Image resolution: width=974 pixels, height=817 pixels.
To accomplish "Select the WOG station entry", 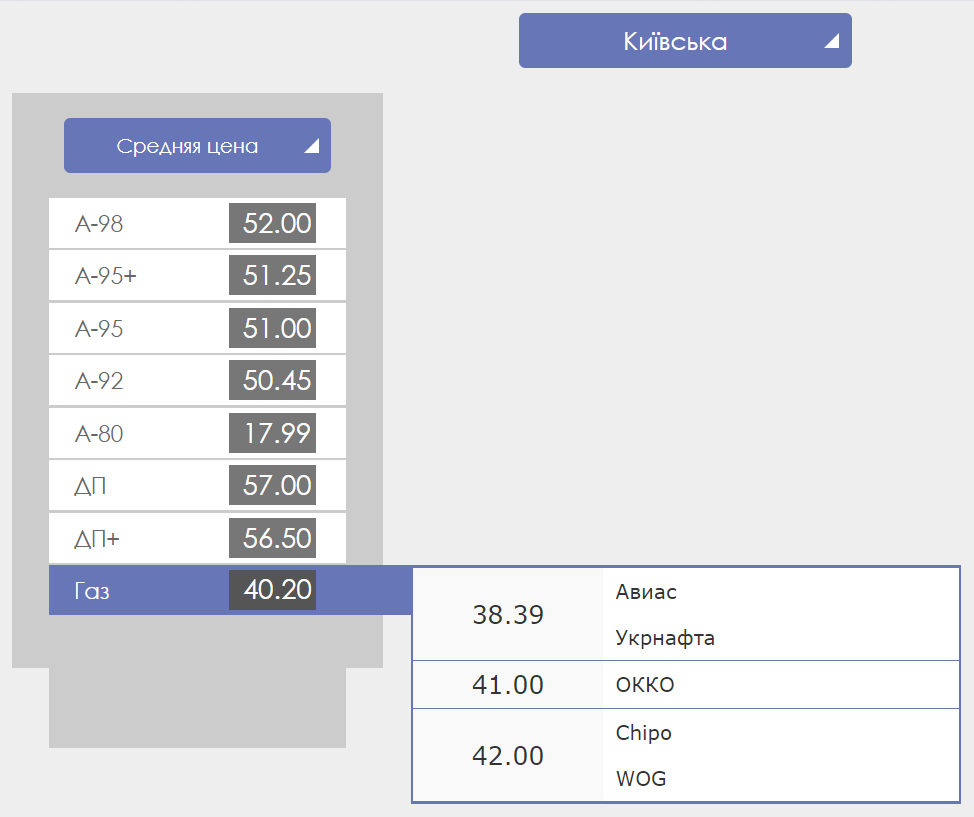I will (x=641, y=778).
